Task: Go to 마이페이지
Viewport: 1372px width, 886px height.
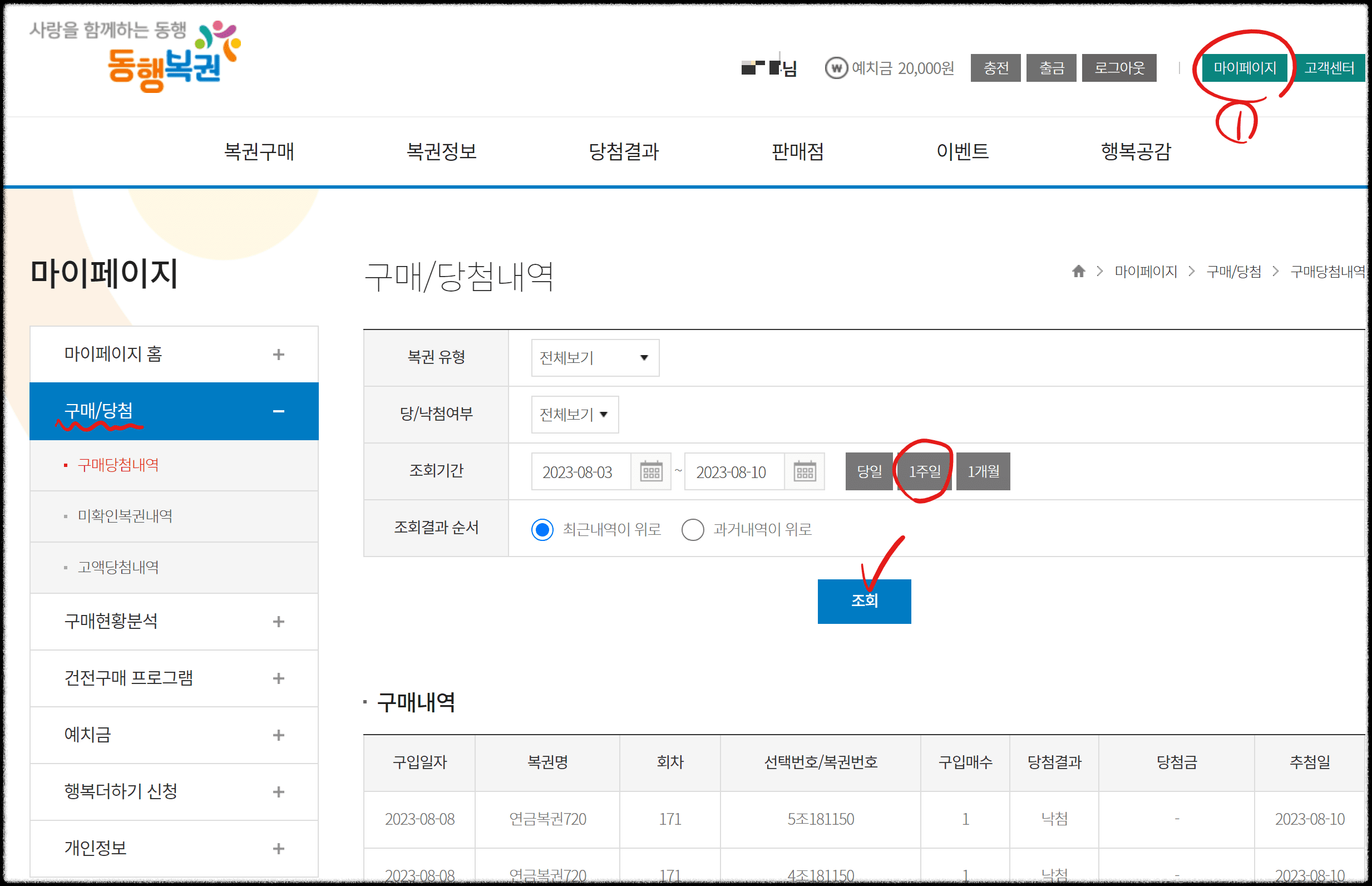Action: (x=1245, y=68)
